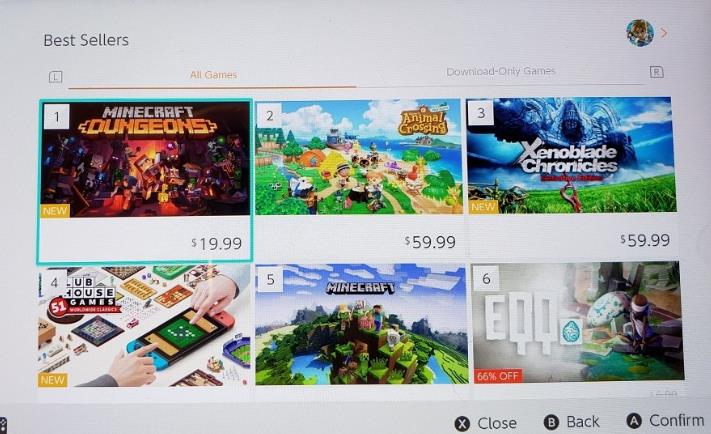The width and height of the screenshot is (711, 434).
Task: Click the Confirm label in footer
Action: click(x=677, y=420)
